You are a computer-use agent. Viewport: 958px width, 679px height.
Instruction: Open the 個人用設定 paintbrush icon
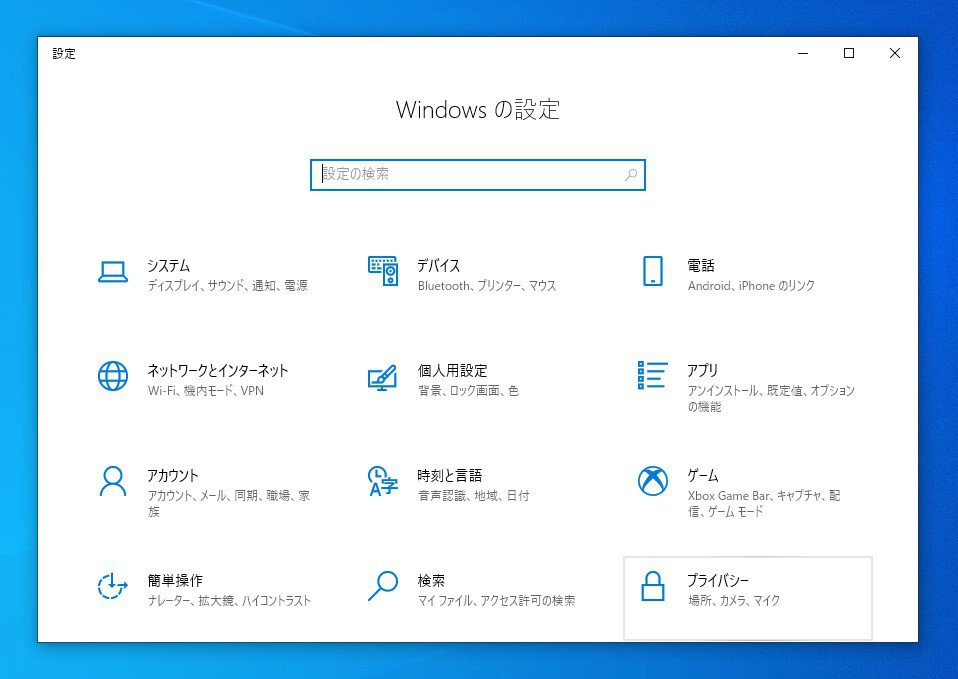tap(383, 378)
